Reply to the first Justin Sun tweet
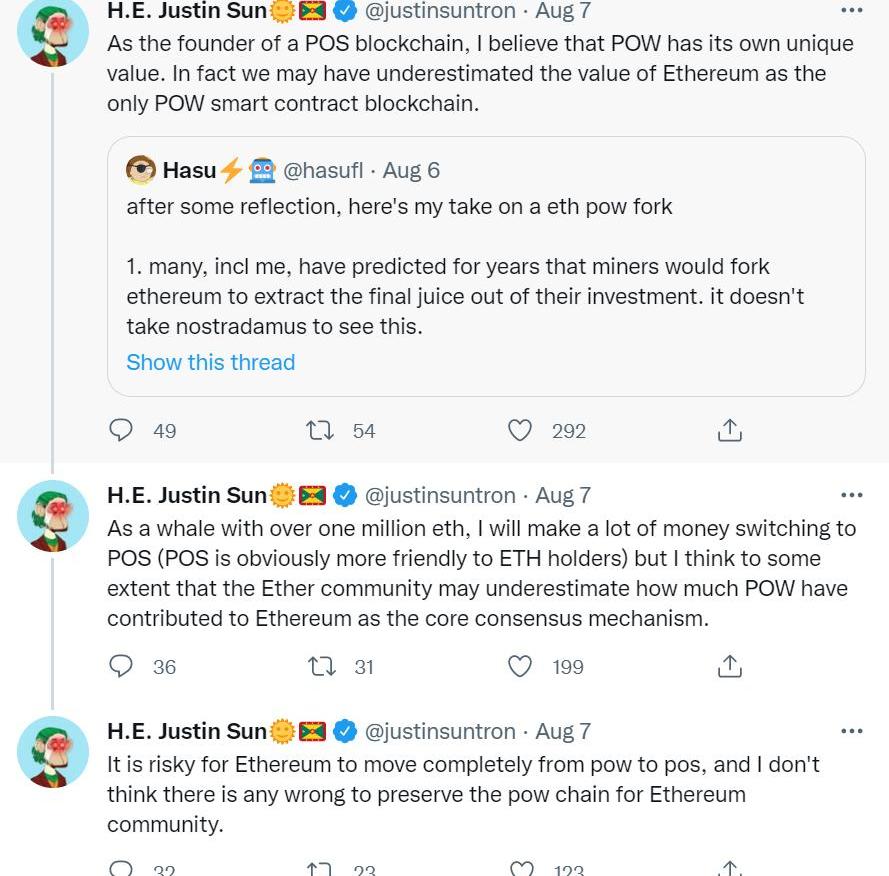Image resolution: width=889 pixels, height=876 pixels. coord(121,430)
